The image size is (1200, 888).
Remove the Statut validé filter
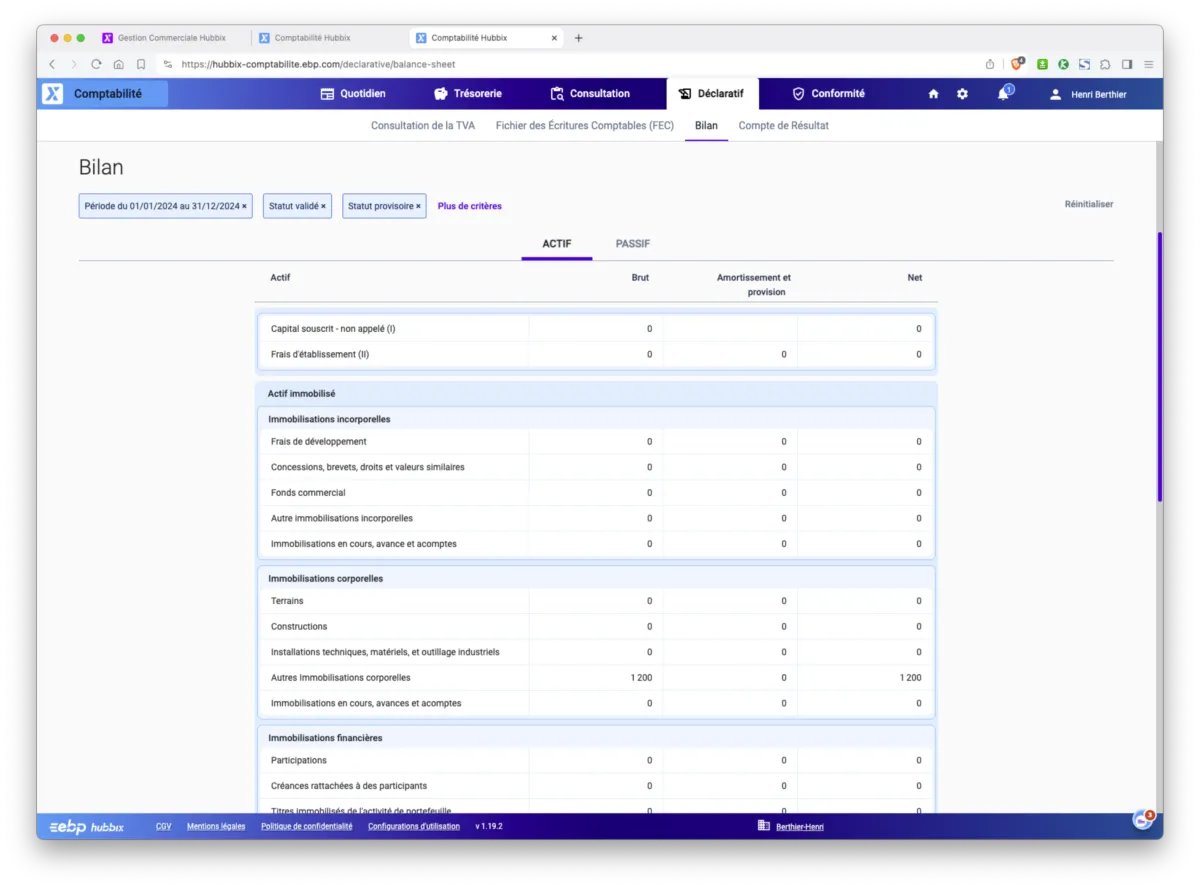323,207
